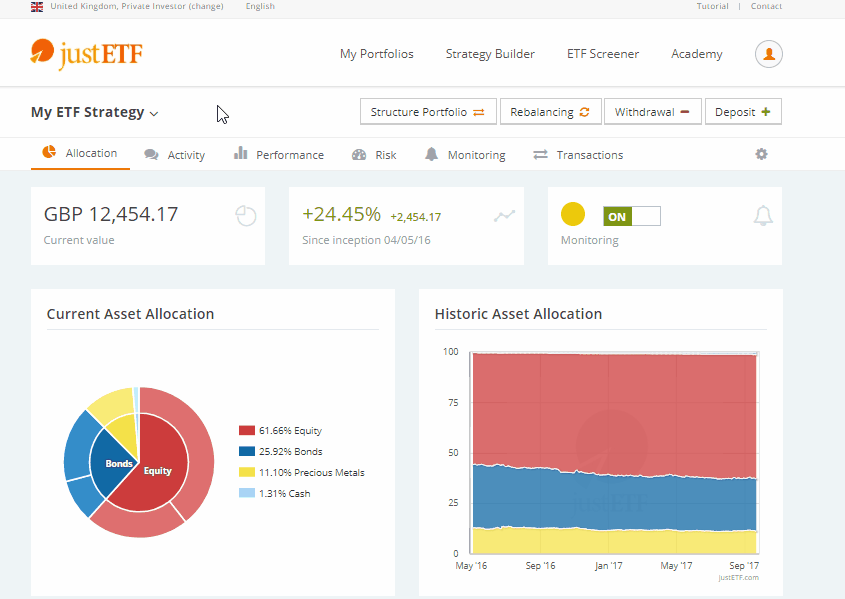Open the Transactions tab
The width and height of the screenshot is (845, 599).
point(578,155)
